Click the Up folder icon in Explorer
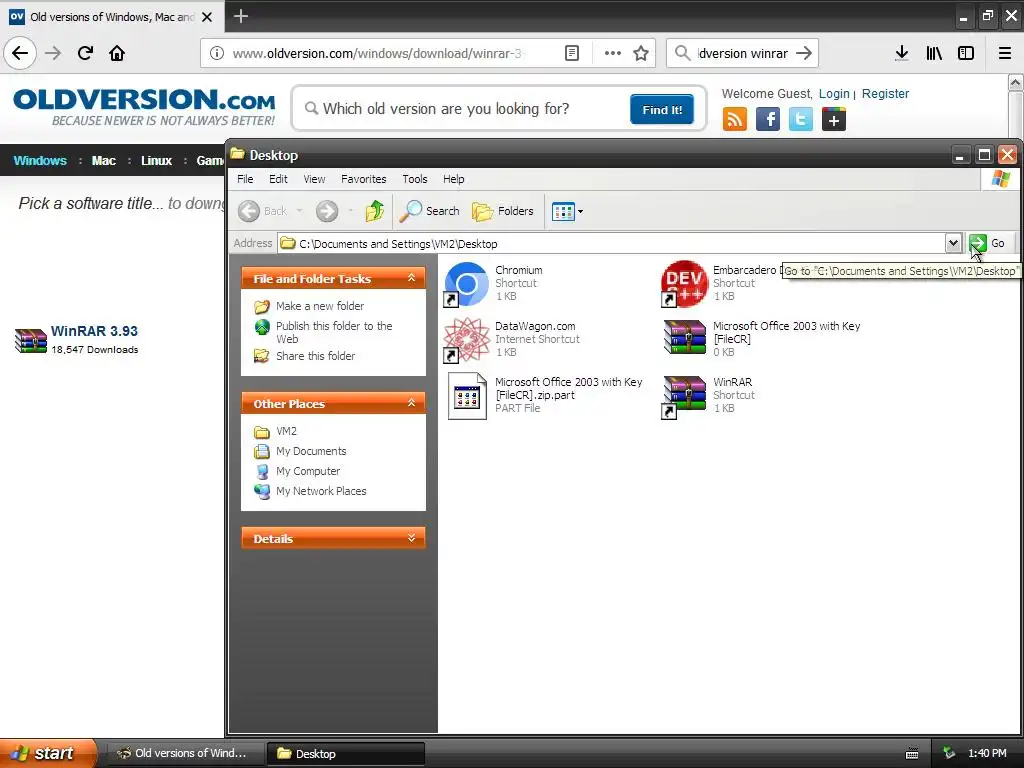The image size is (1024, 768). pyautogui.click(x=375, y=211)
